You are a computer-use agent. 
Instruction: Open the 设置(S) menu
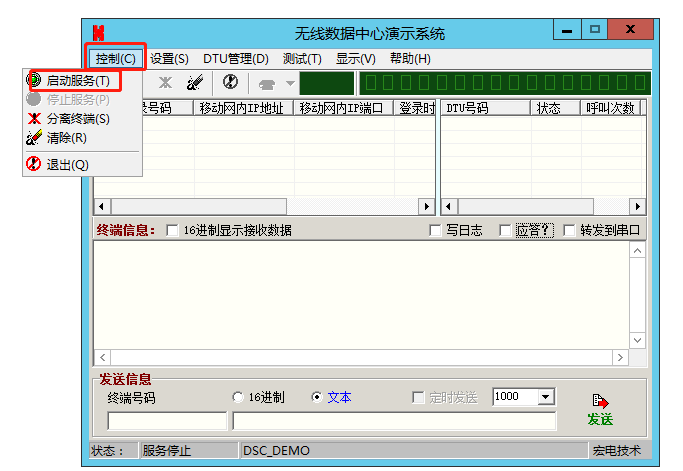(169, 58)
